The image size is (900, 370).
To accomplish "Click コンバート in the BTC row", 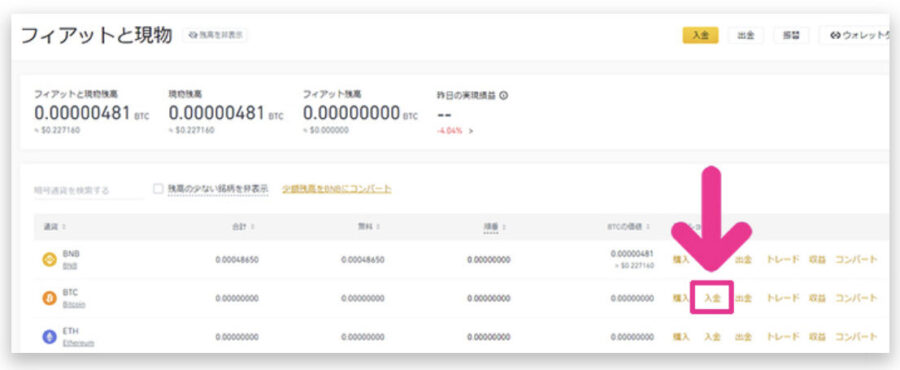I will pyautogui.click(x=856, y=298).
